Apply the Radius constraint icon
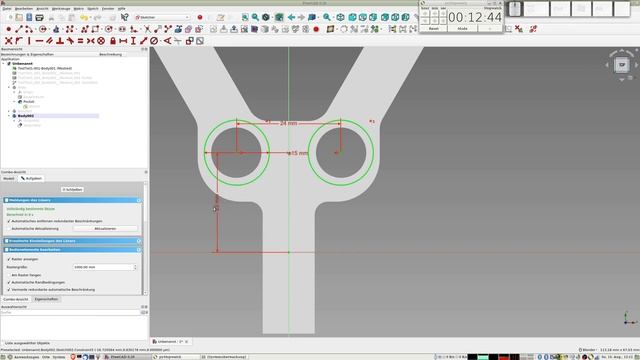 click(x=154, y=41)
